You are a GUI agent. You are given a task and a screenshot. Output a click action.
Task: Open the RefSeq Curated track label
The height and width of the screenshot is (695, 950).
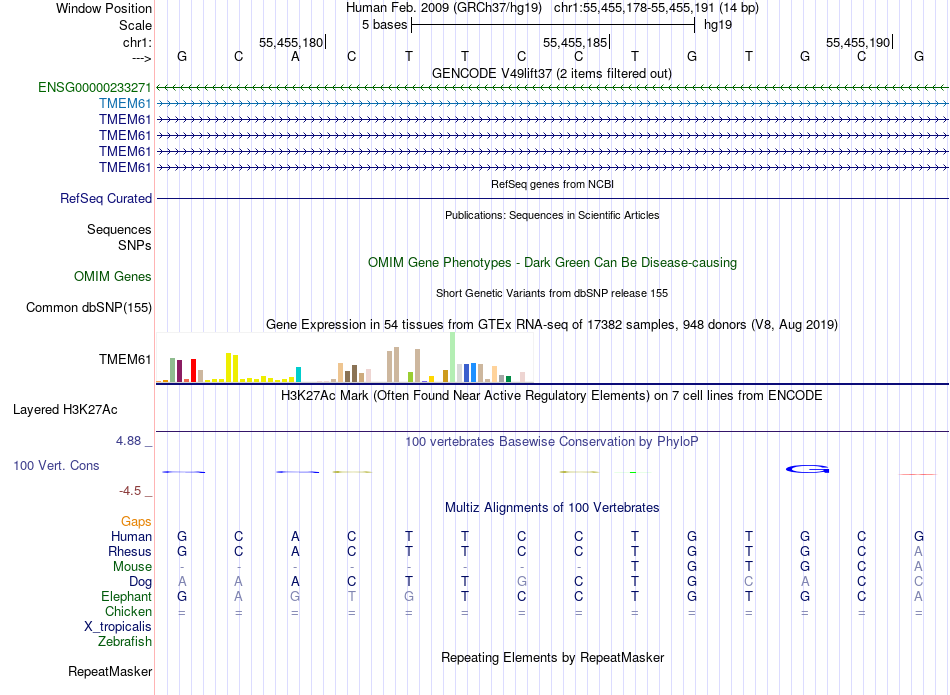point(106,199)
